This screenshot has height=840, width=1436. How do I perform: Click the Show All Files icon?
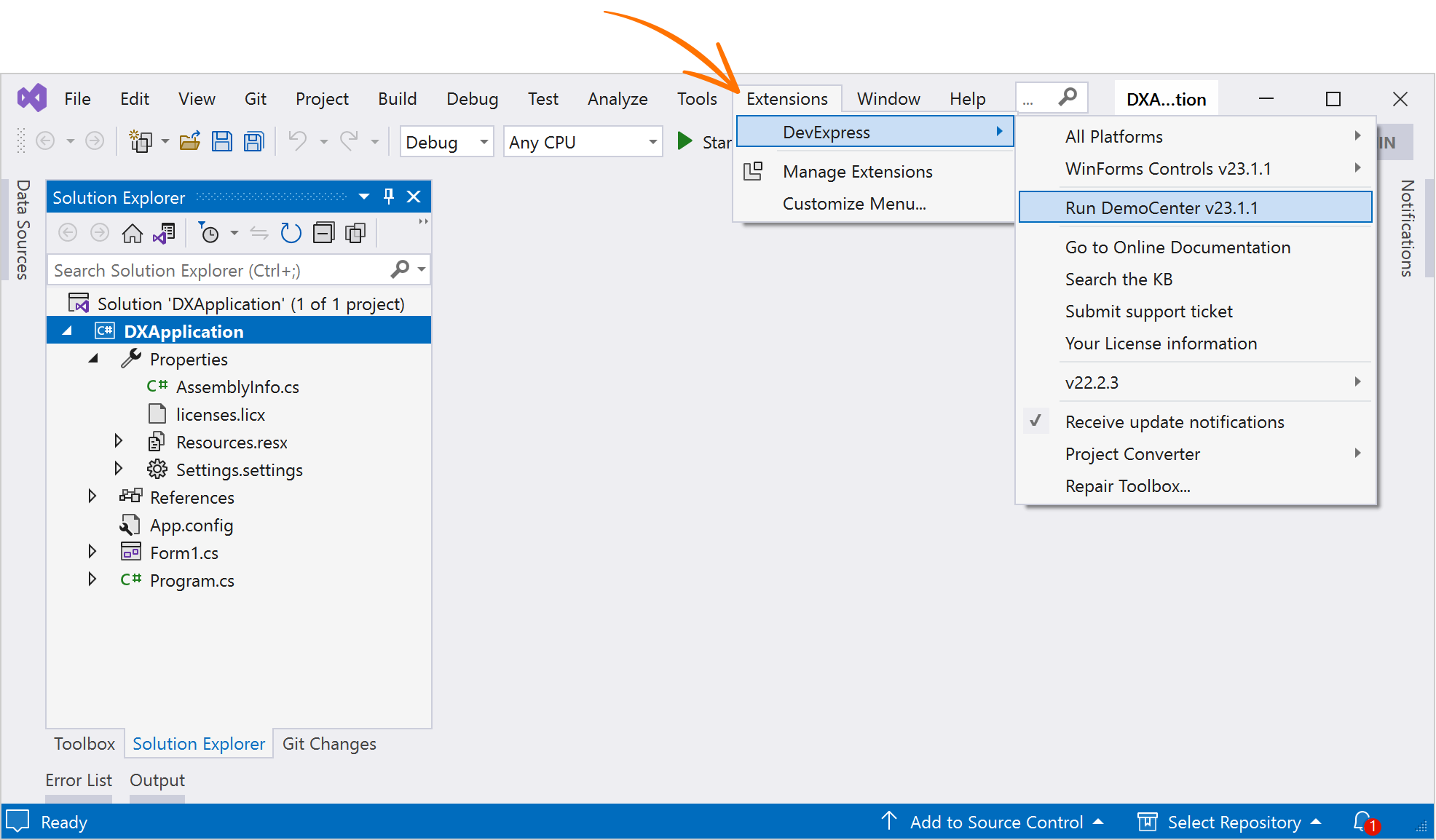click(x=355, y=234)
